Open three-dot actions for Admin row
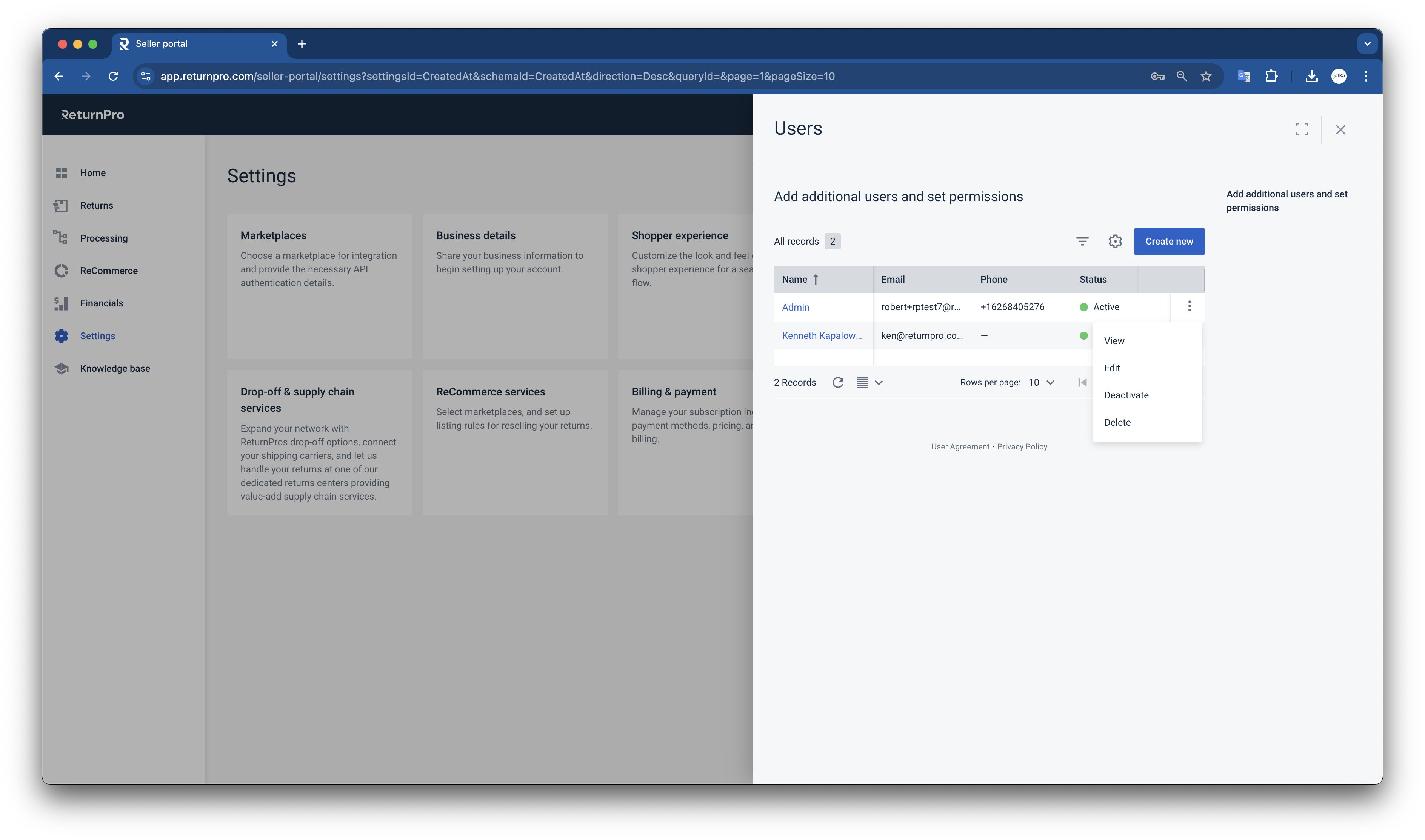Image resolution: width=1425 pixels, height=840 pixels. click(1190, 306)
